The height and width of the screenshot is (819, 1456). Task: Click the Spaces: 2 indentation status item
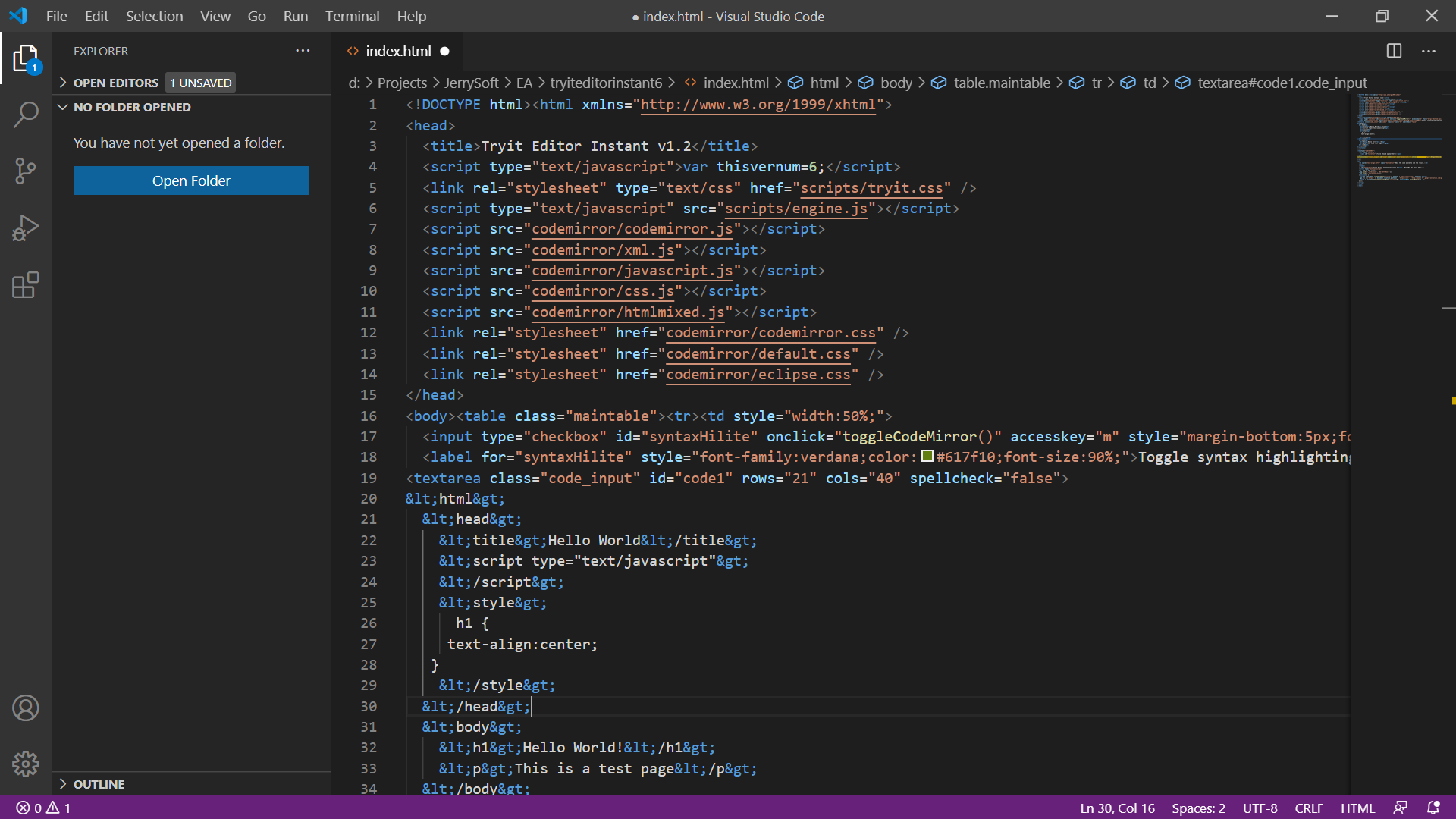1198,808
